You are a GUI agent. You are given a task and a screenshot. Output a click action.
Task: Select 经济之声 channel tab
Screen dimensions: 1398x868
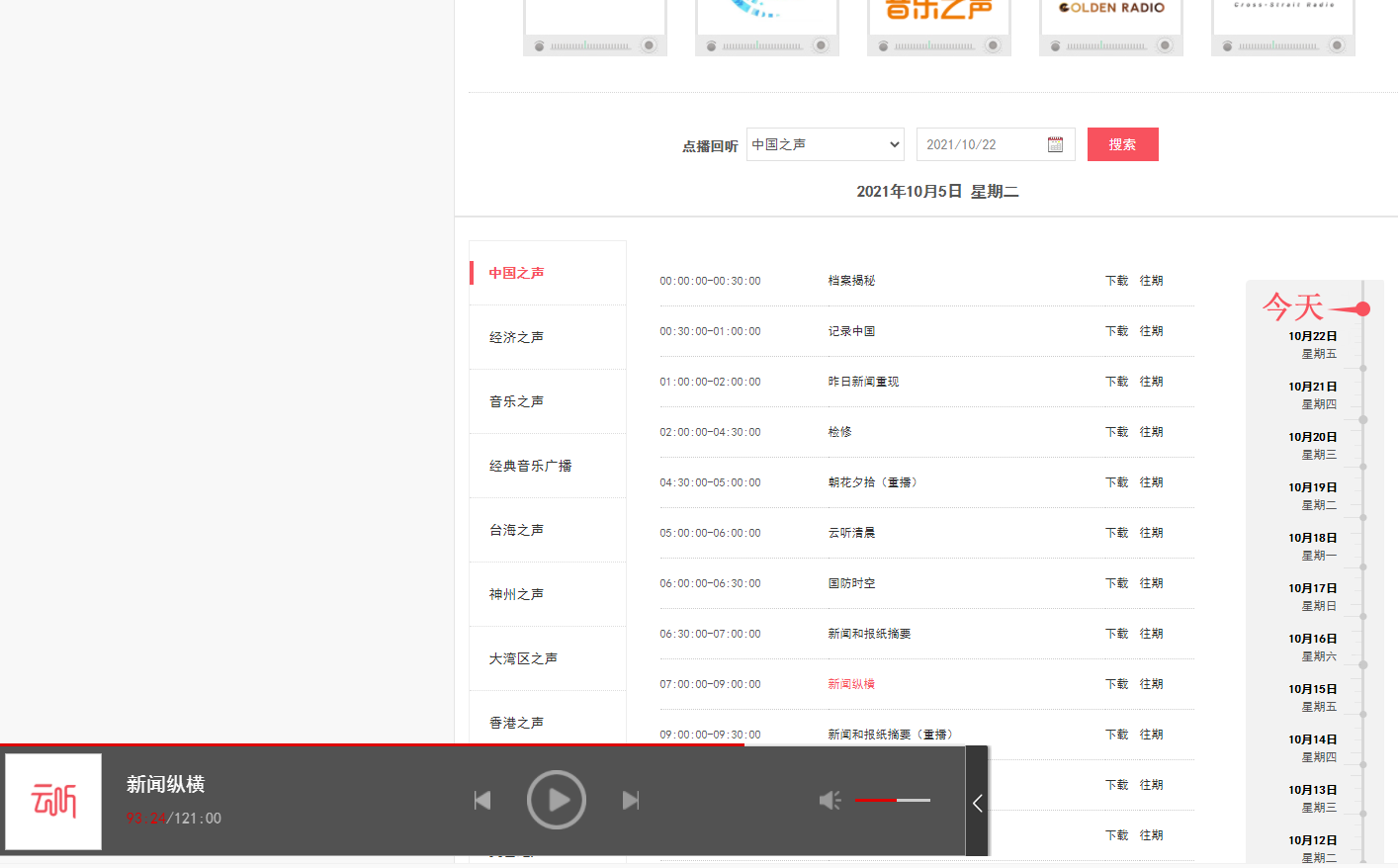tap(548, 337)
